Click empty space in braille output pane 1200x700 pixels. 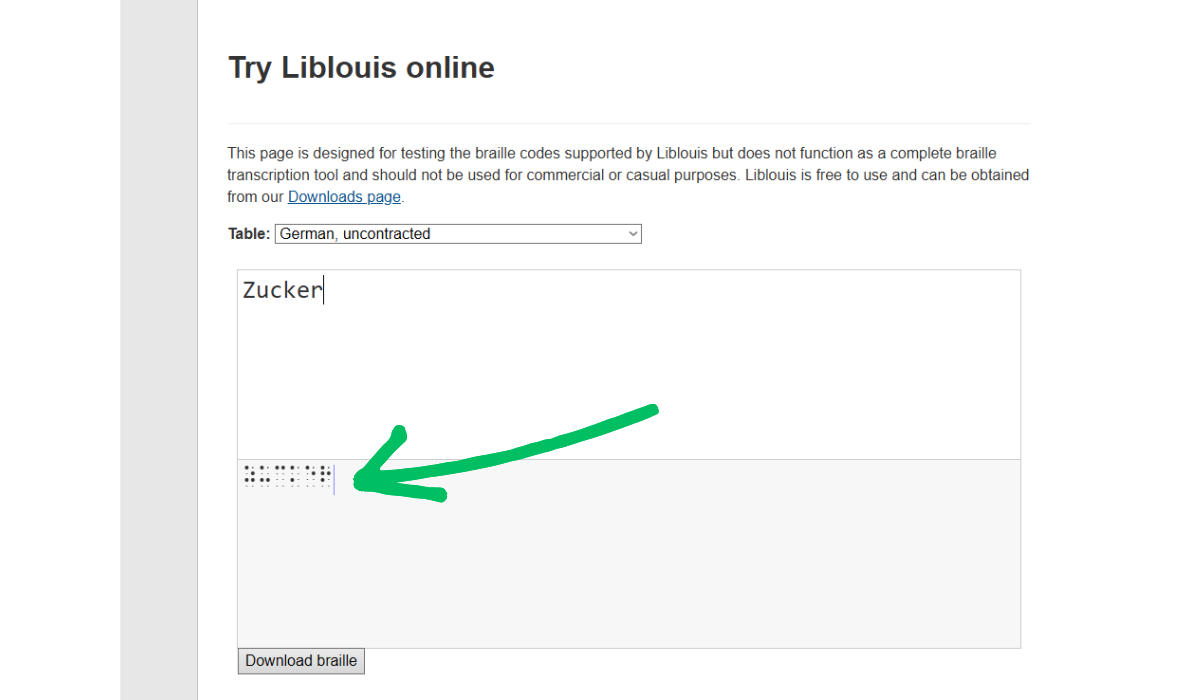click(628, 570)
